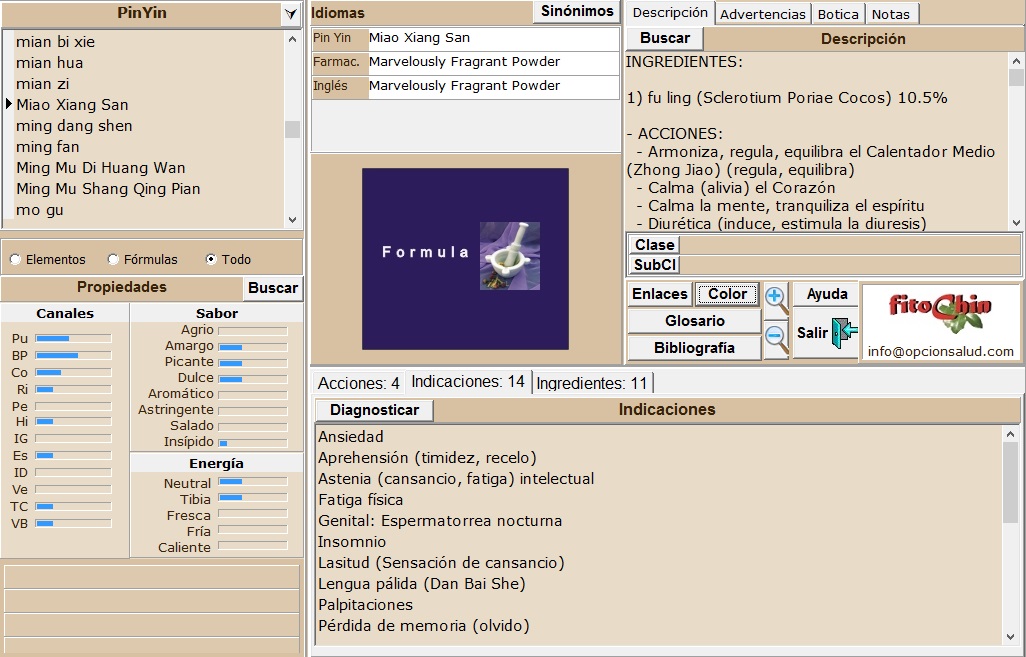Open the Bibliografía button
1026x657 pixels.
(694, 348)
